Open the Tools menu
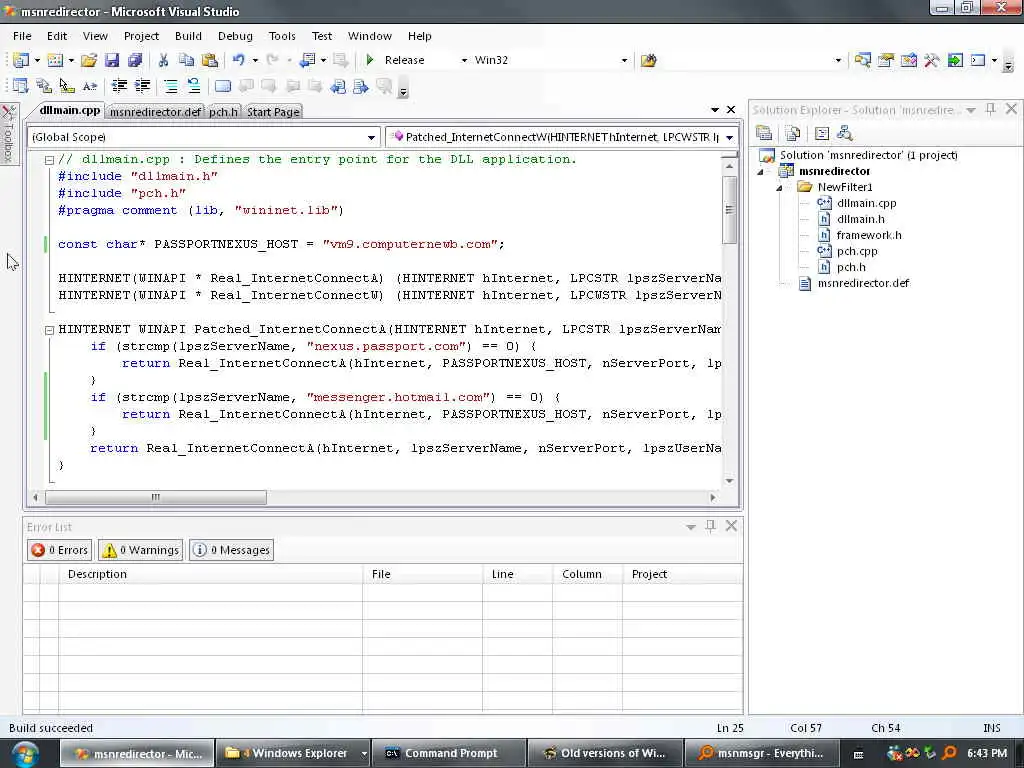 click(x=282, y=36)
